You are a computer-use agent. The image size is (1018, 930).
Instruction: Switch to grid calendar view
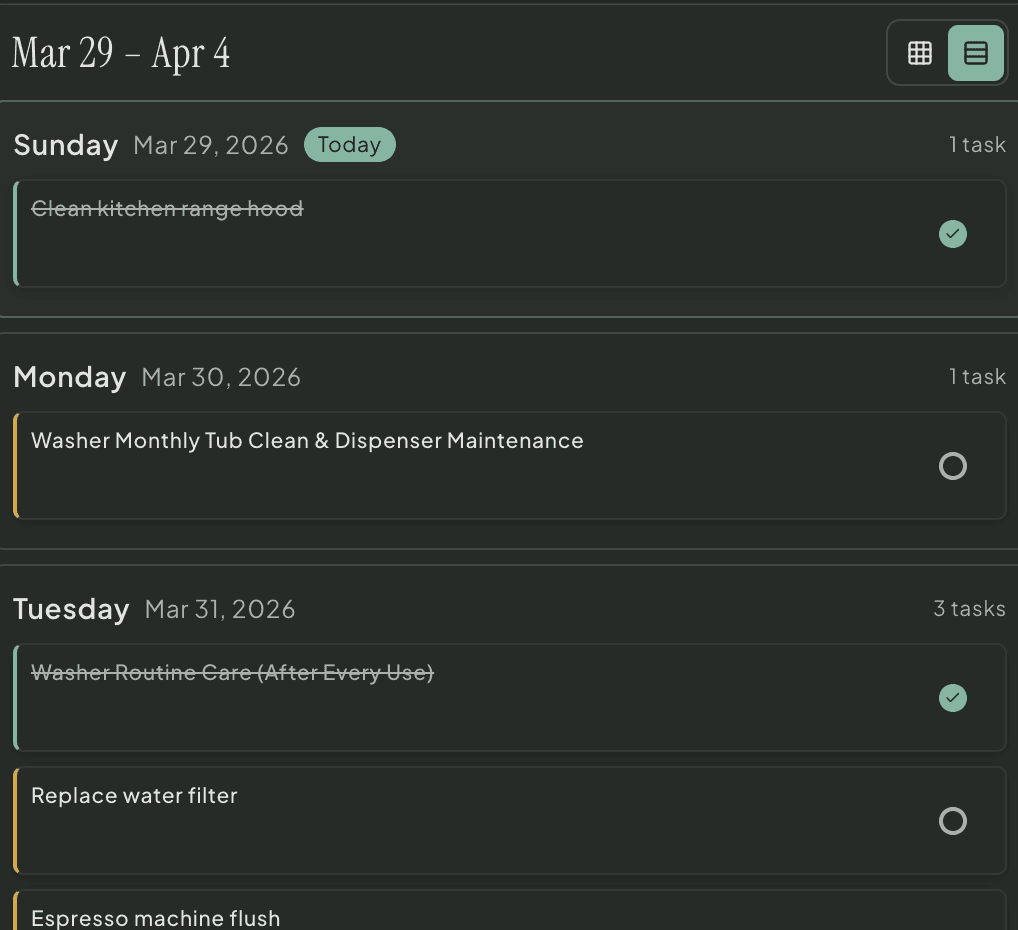tap(920, 52)
